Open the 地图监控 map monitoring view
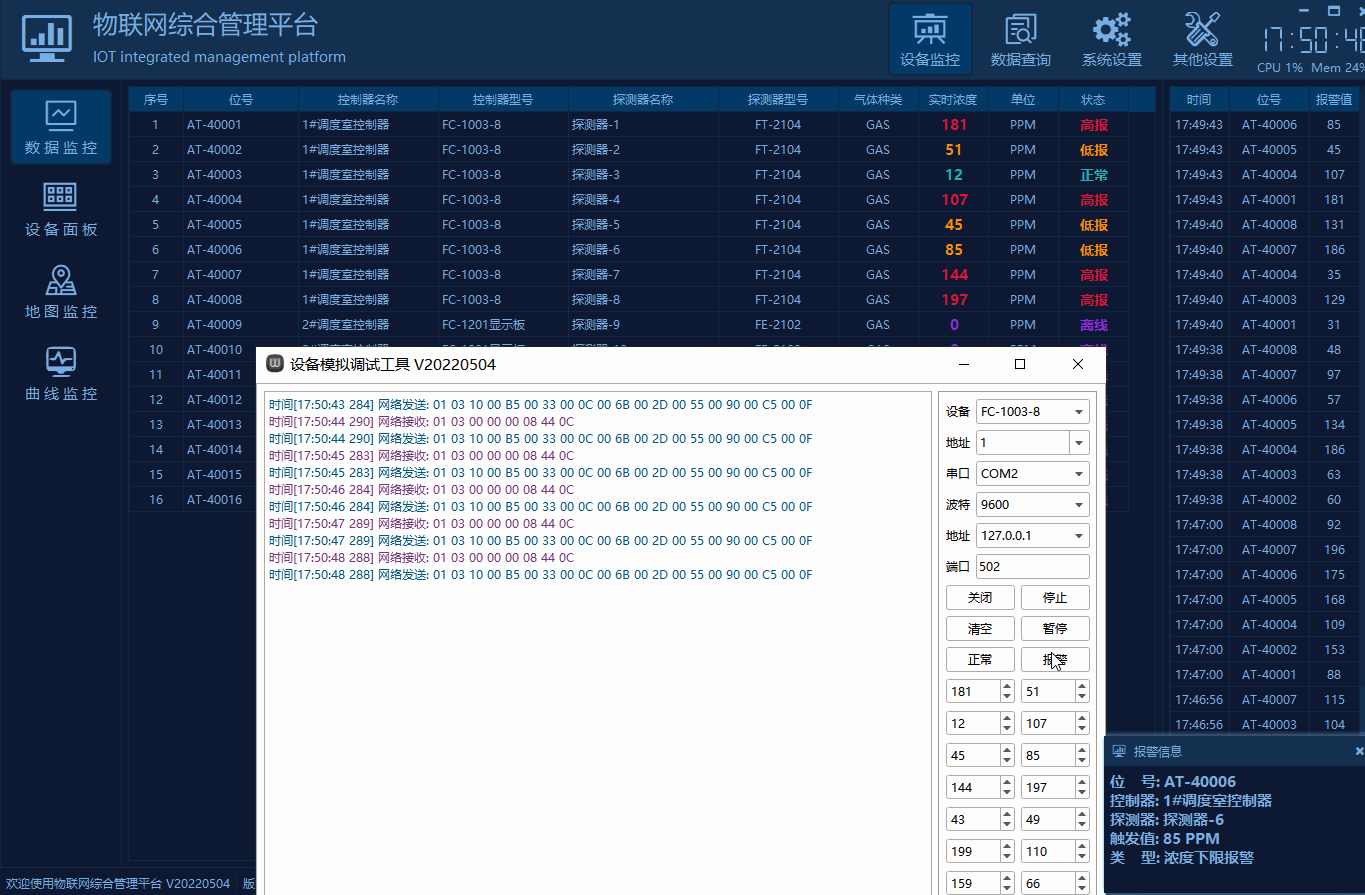This screenshot has width=1365, height=895. point(61,292)
